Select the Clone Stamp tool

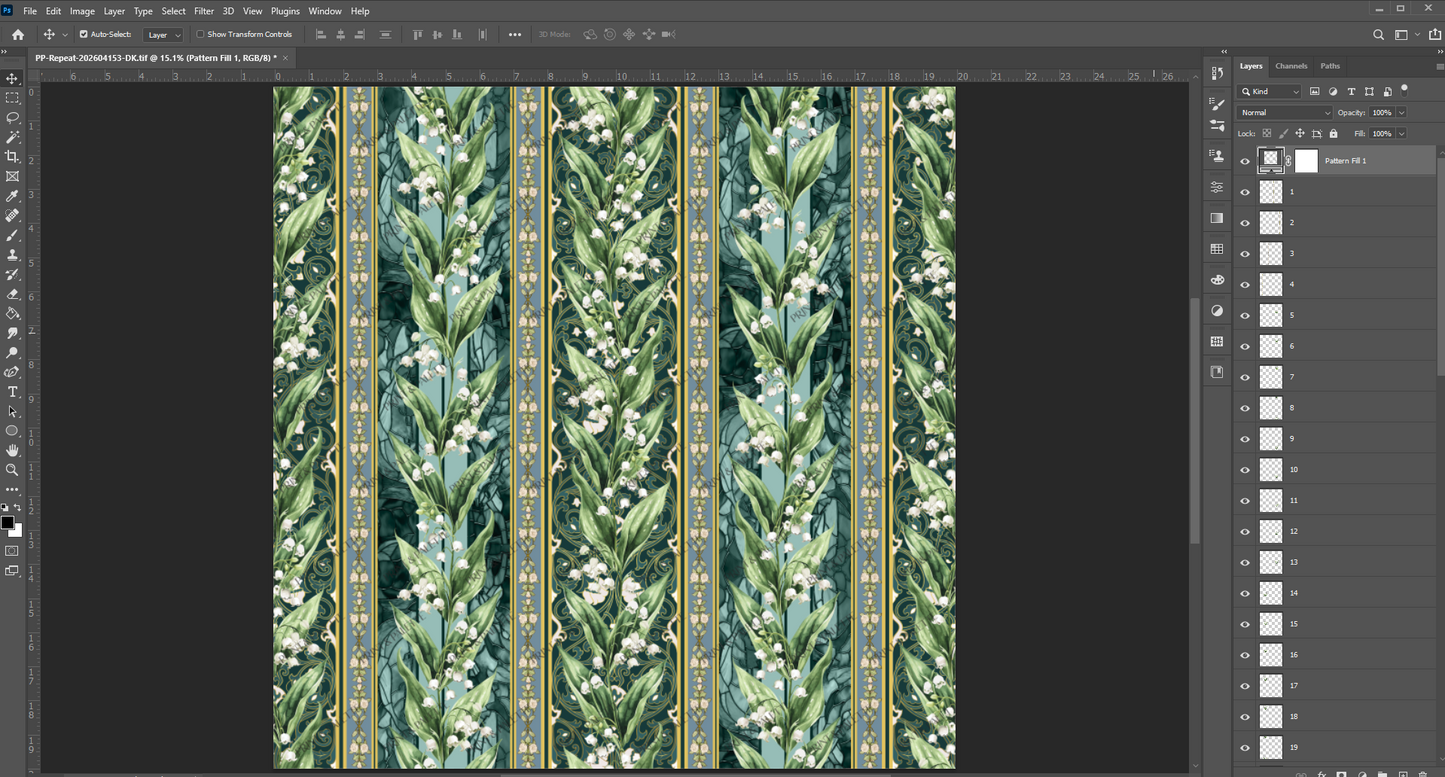pyautogui.click(x=12, y=255)
